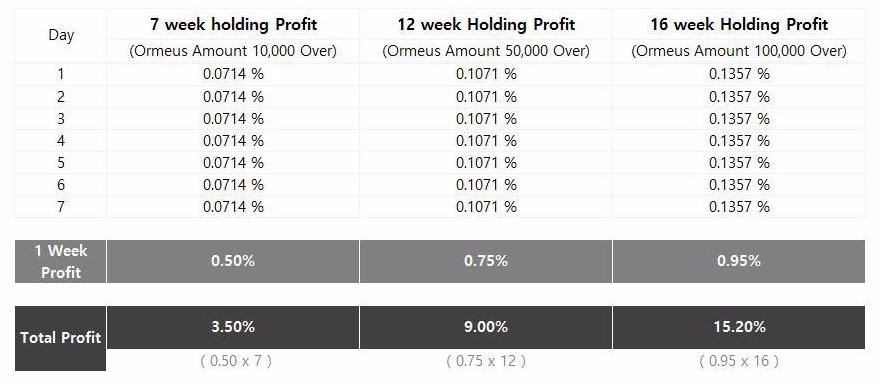Click 0.0714 % cell in Day 4 row

(233, 140)
